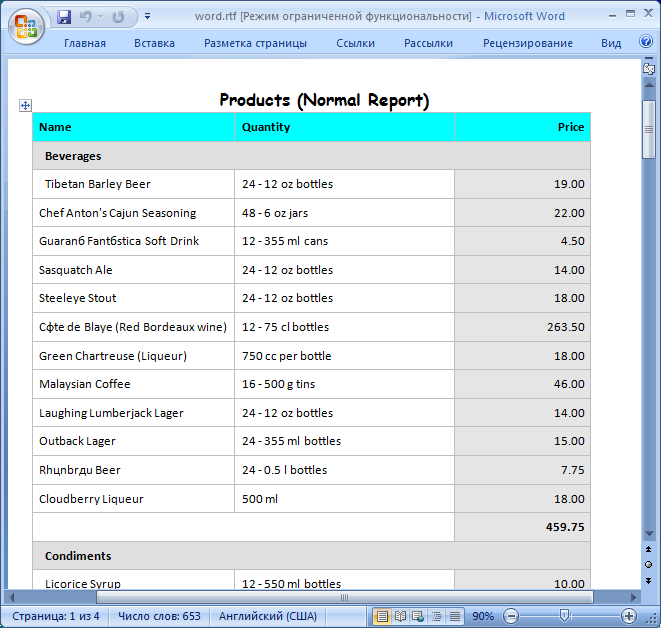Open Select Browse Object circle button
The image size is (661, 628).
tap(648, 564)
